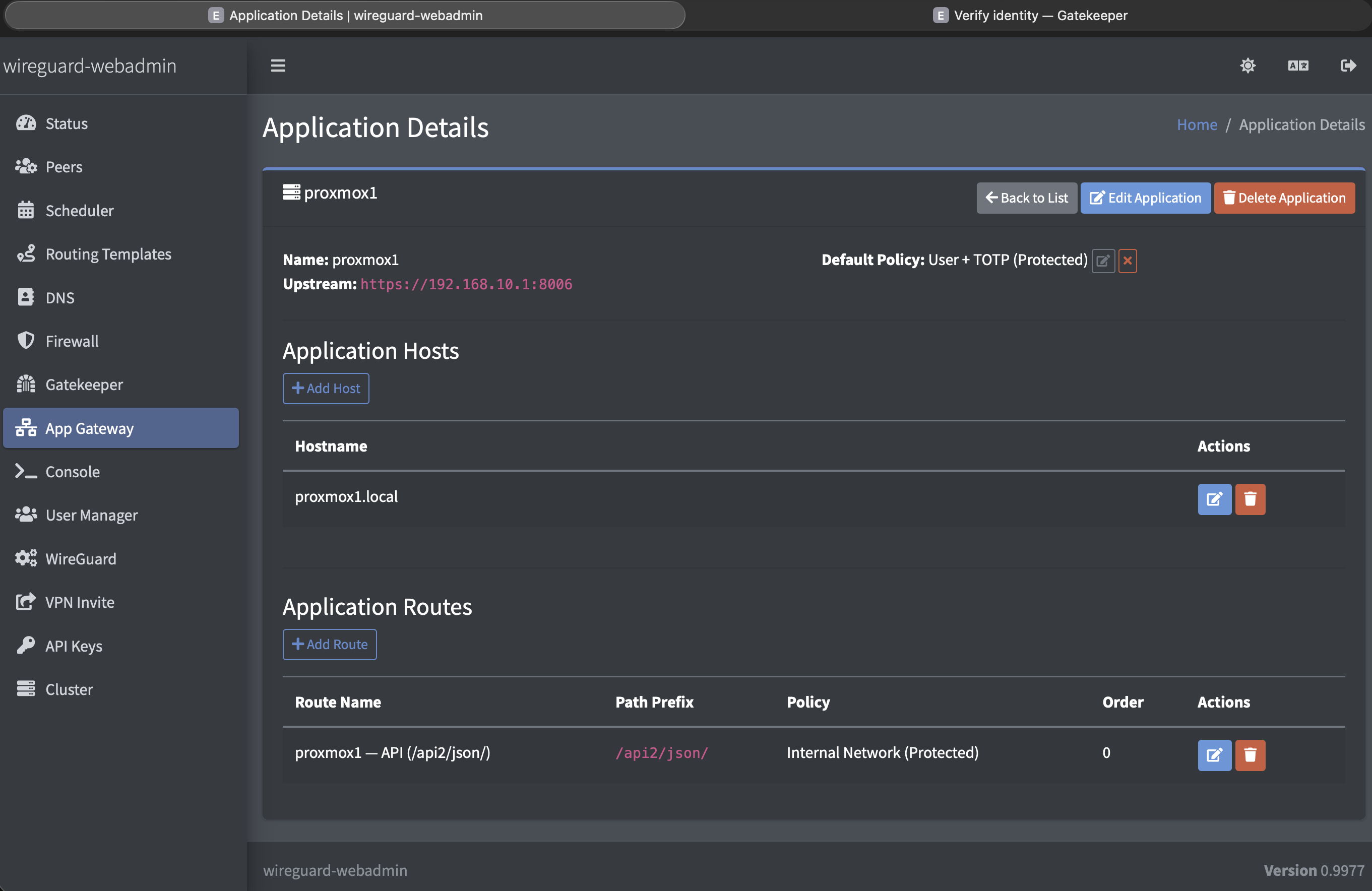Clear the Default Policy using the X icon
The height and width of the screenshot is (891, 1372).
pyautogui.click(x=1127, y=261)
